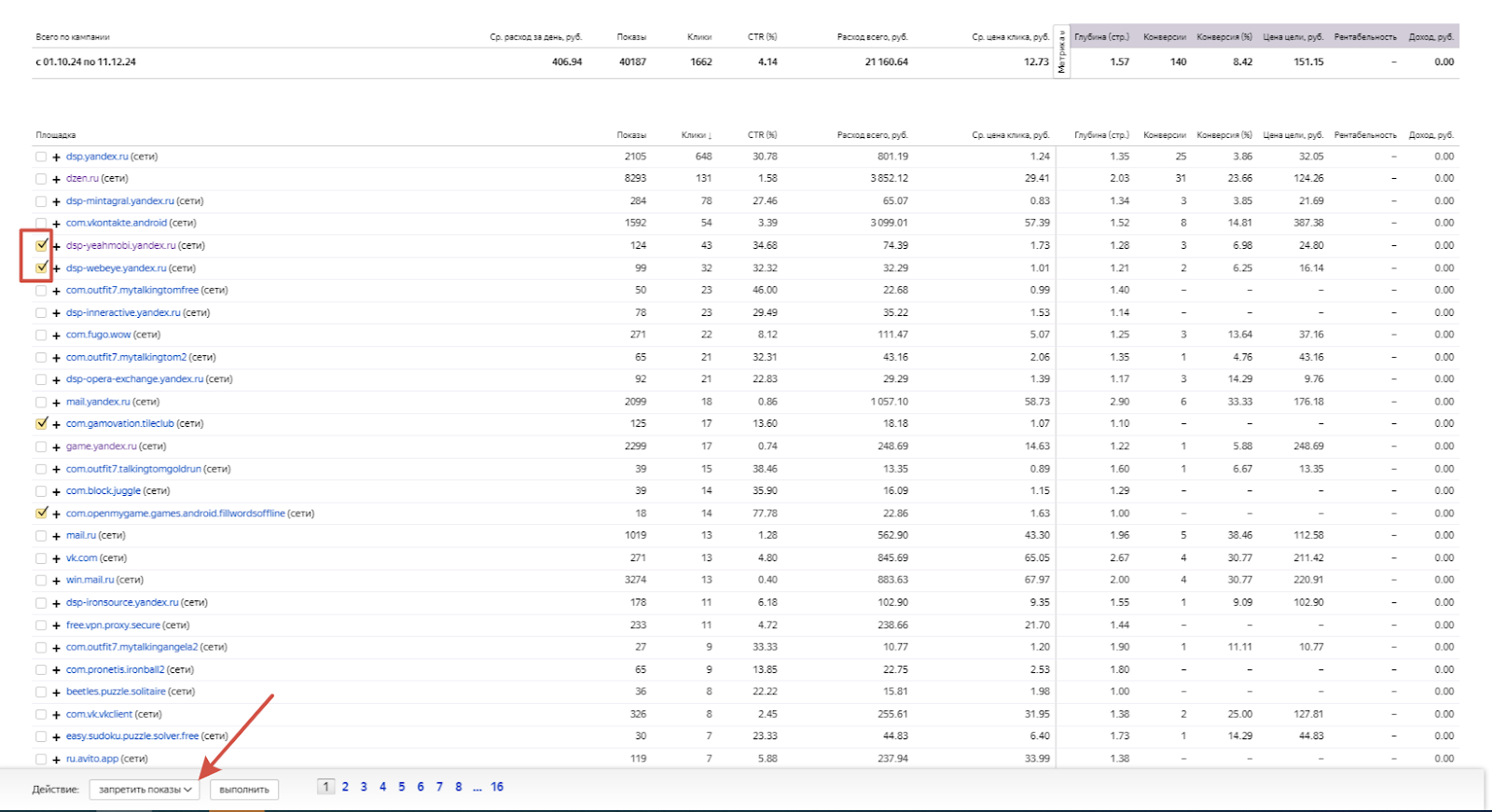Jump to last page 16
Image resolution: width=1492 pixels, height=812 pixels.
click(497, 787)
